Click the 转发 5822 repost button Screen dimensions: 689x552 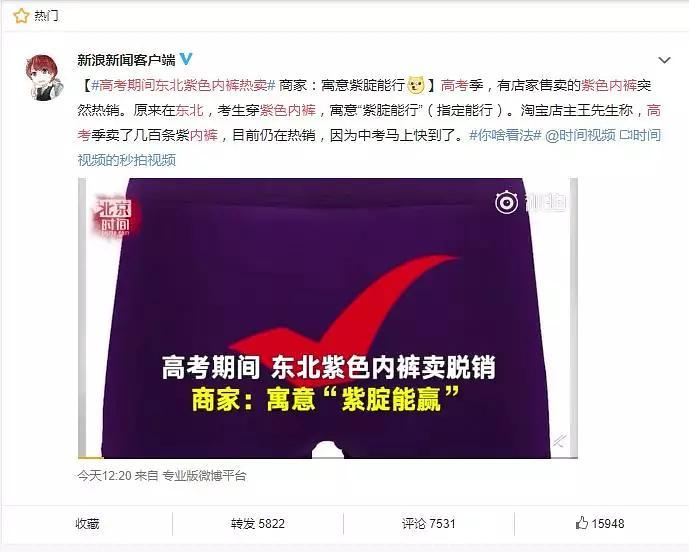click(257, 523)
